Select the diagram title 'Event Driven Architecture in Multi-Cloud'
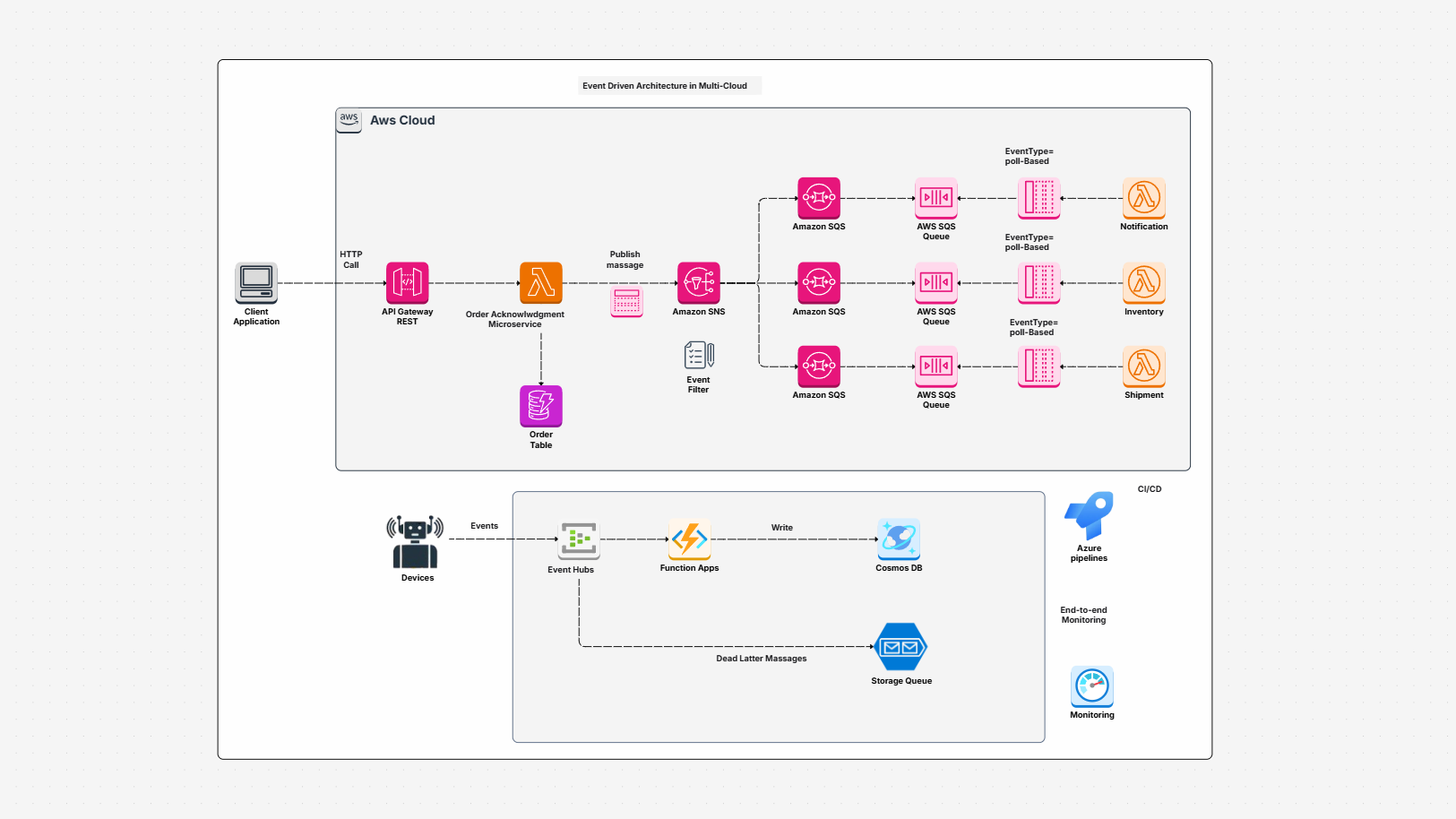 click(x=665, y=86)
